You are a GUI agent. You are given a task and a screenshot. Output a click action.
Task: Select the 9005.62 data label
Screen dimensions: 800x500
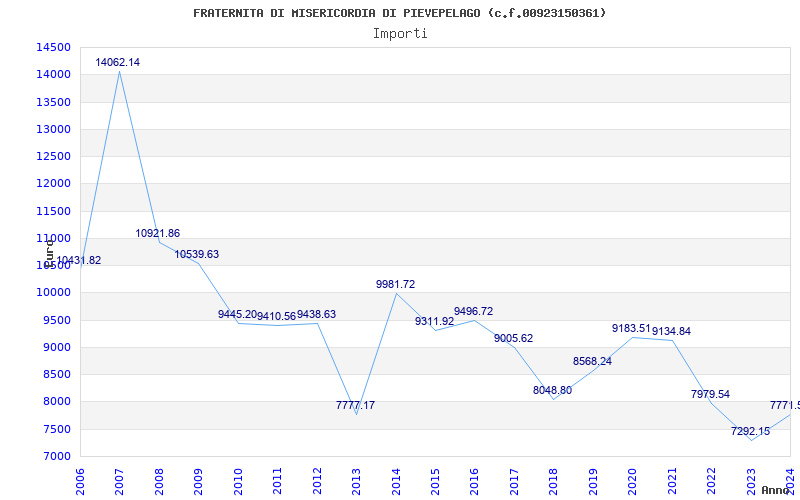point(513,338)
